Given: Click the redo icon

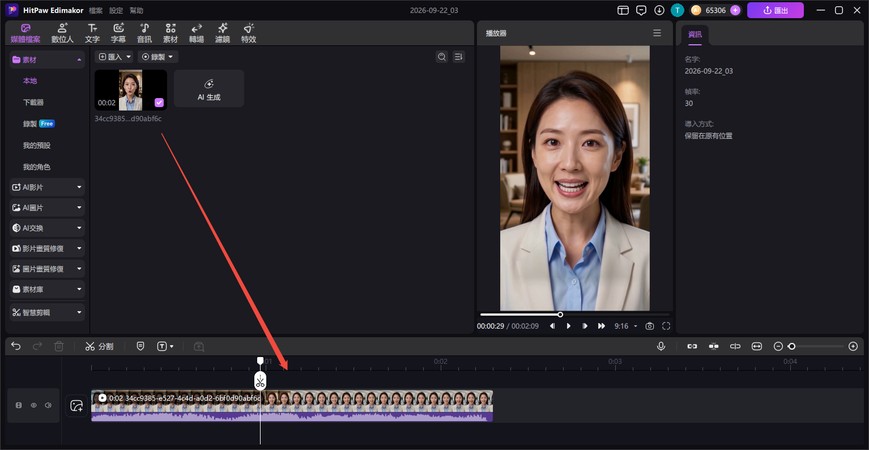Looking at the screenshot, I should click(x=37, y=346).
